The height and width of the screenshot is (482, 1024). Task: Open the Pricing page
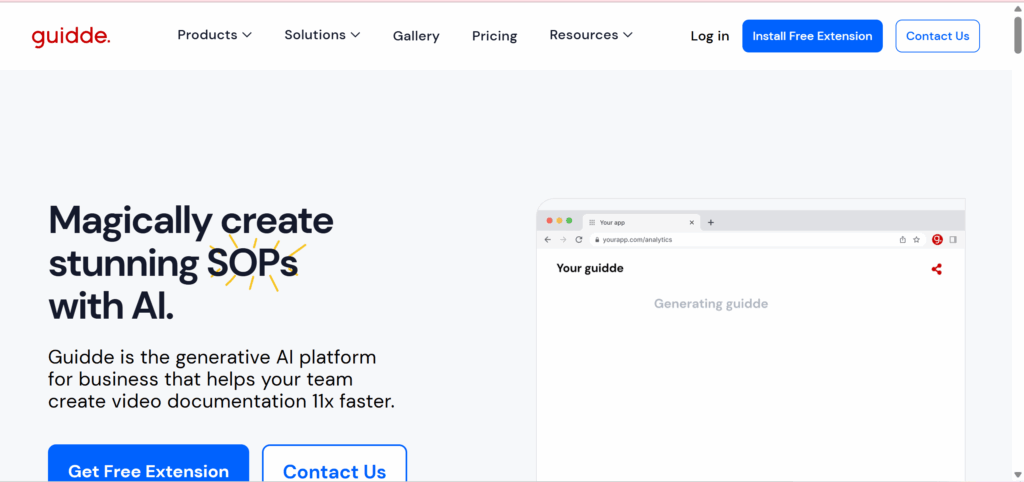pos(494,36)
